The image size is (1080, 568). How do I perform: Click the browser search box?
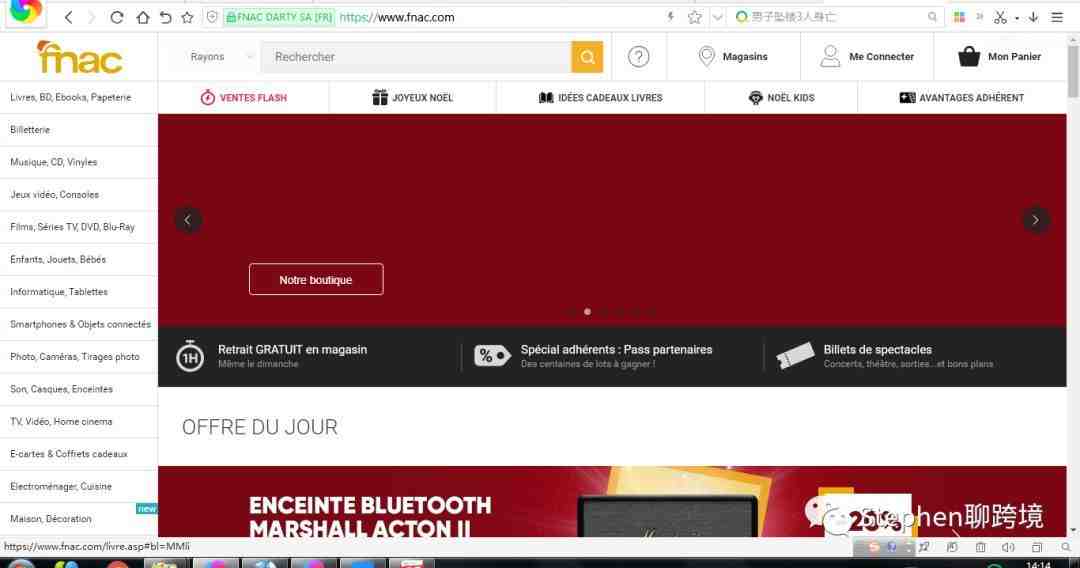(x=833, y=17)
